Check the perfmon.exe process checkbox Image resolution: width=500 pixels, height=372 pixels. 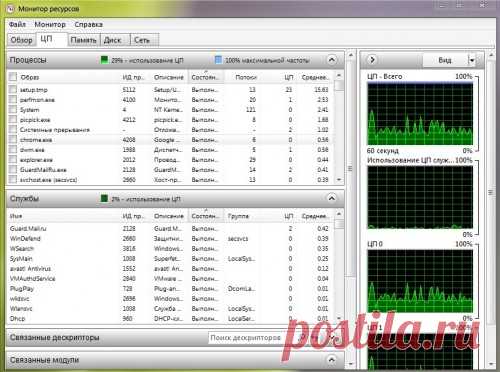tap(13, 100)
